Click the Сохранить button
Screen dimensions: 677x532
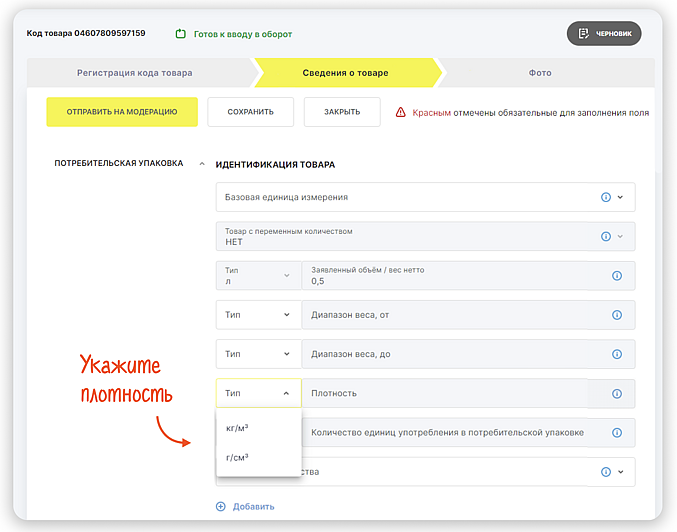[x=250, y=112]
